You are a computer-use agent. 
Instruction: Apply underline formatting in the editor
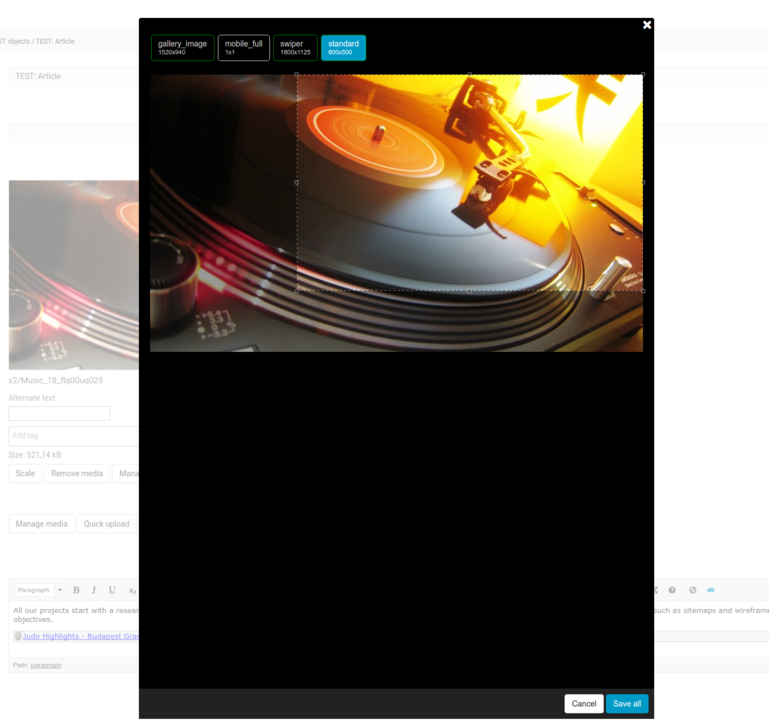pyautogui.click(x=112, y=590)
